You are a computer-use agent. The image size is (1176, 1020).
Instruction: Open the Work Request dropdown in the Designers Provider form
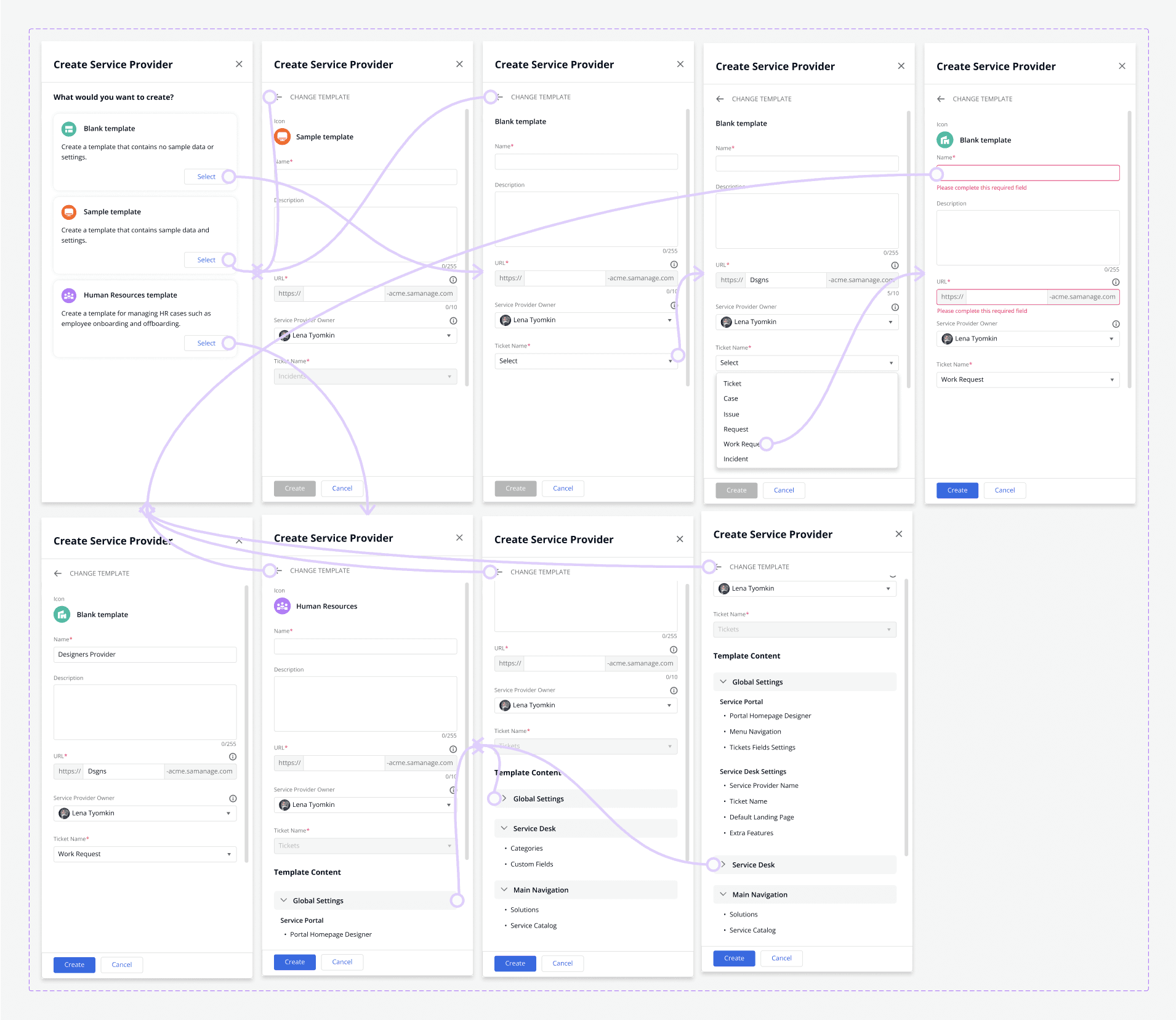coord(145,854)
